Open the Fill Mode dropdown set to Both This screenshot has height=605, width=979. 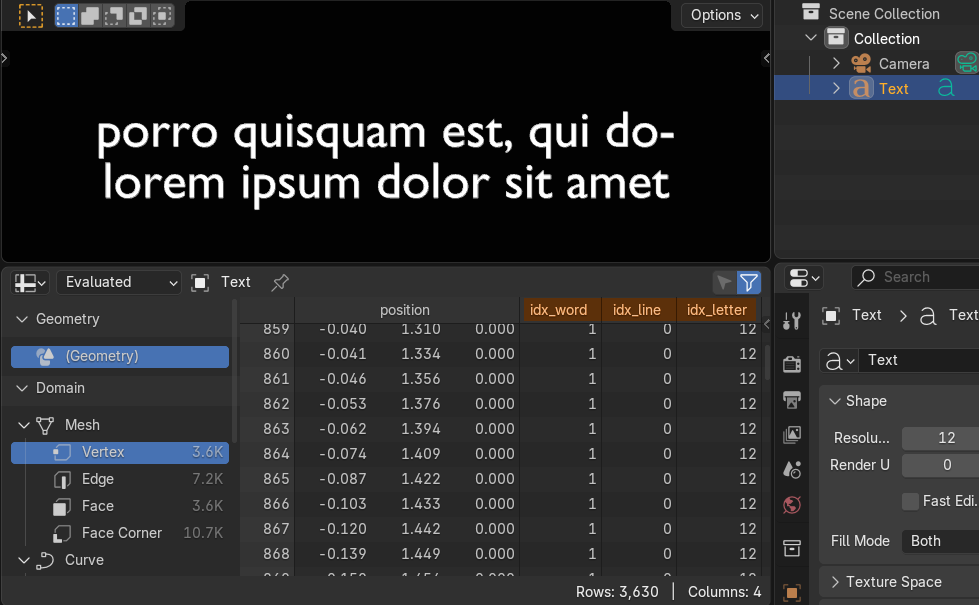click(x=940, y=541)
